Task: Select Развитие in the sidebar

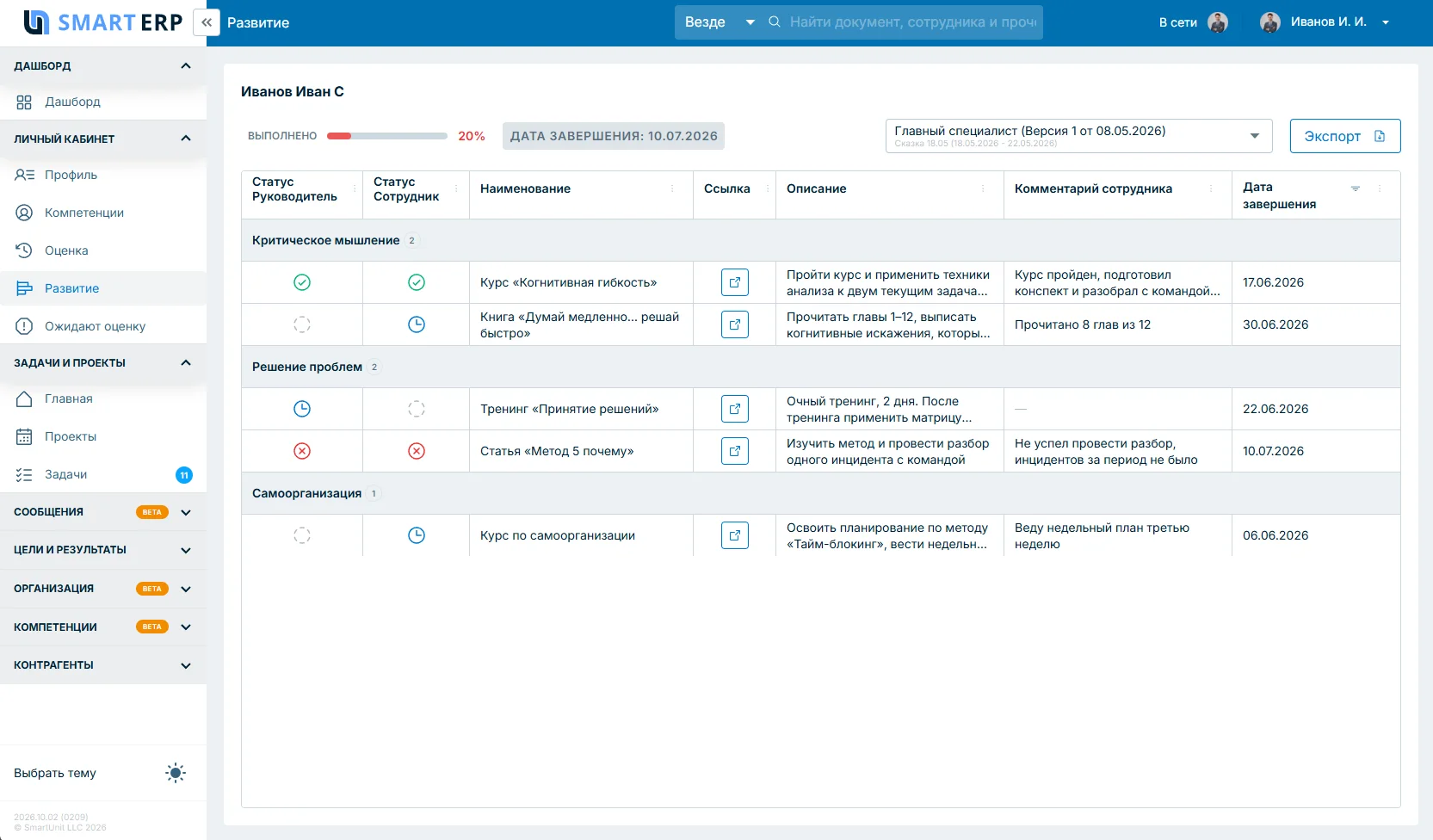Action: (x=103, y=288)
